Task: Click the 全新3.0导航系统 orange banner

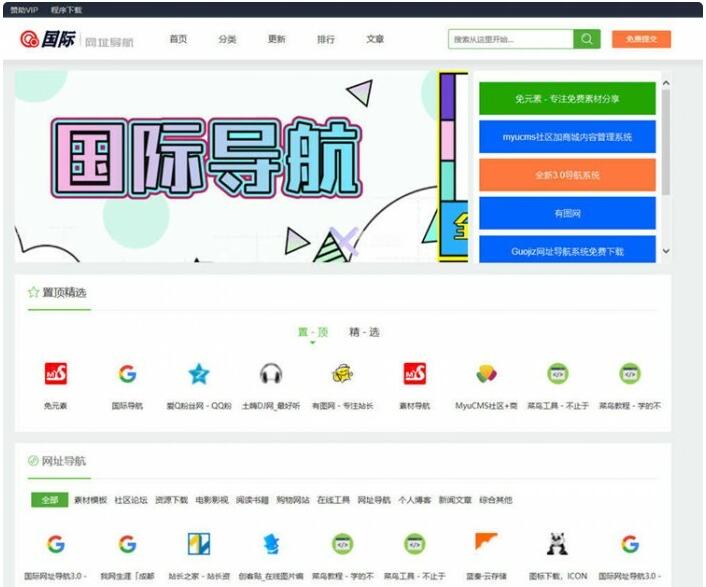Action: coord(567,175)
